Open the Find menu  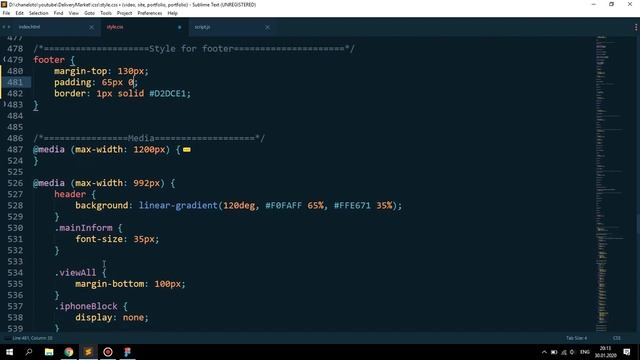coord(58,13)
